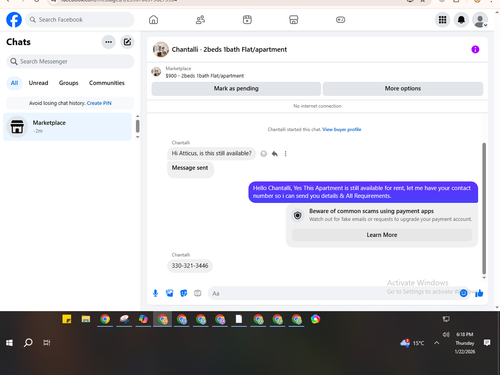Open Windows action center notifications

[x=487, y=343]
